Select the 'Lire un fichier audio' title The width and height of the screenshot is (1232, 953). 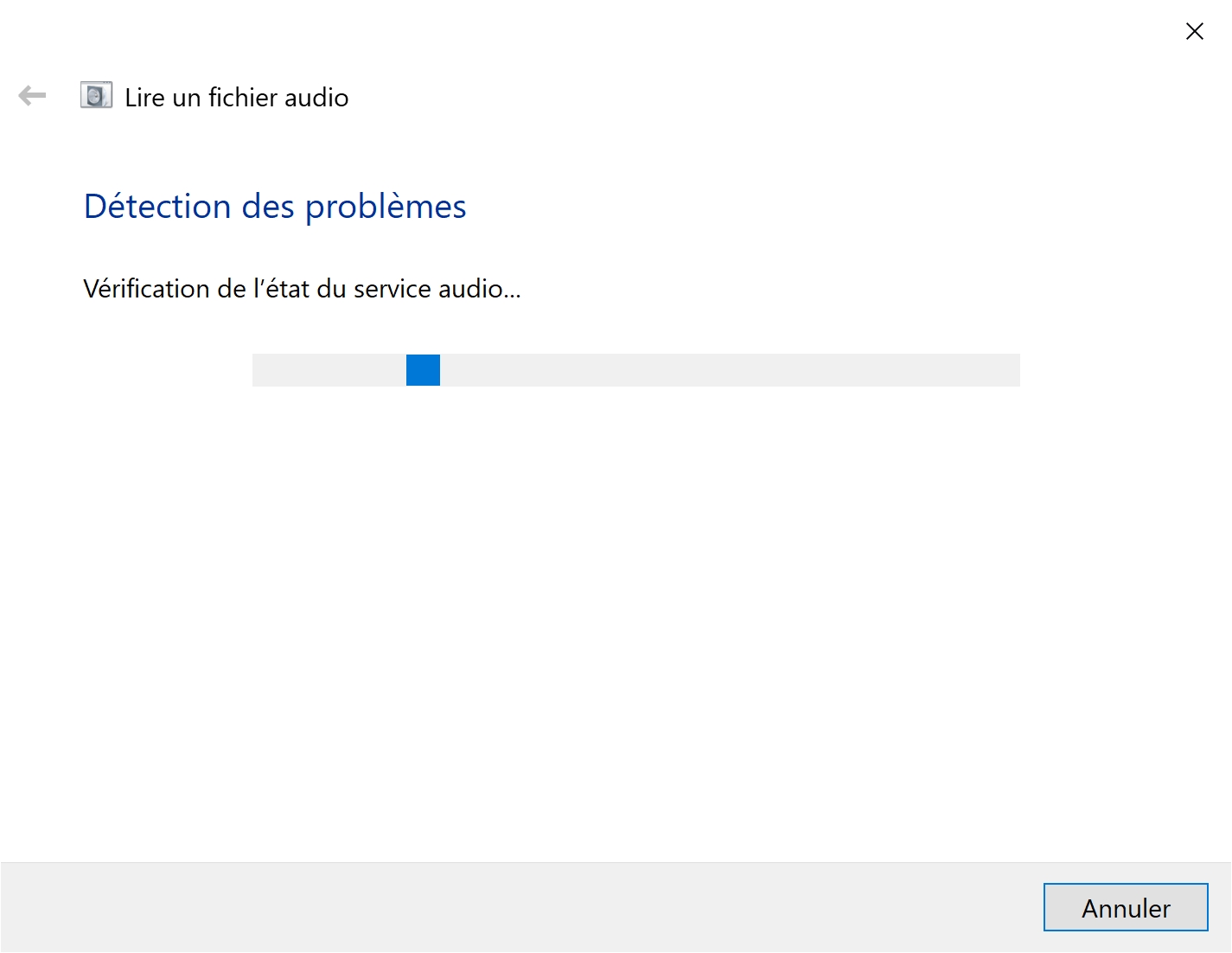click(x=237, y=98)
